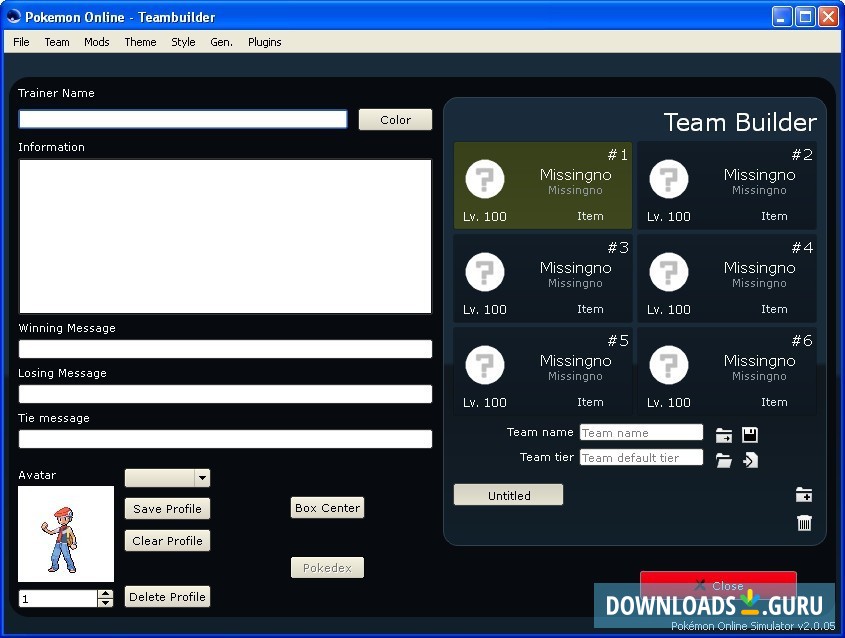Click the Pokedex button
Viewport: 845px width, 638px height.
[327, 567]
